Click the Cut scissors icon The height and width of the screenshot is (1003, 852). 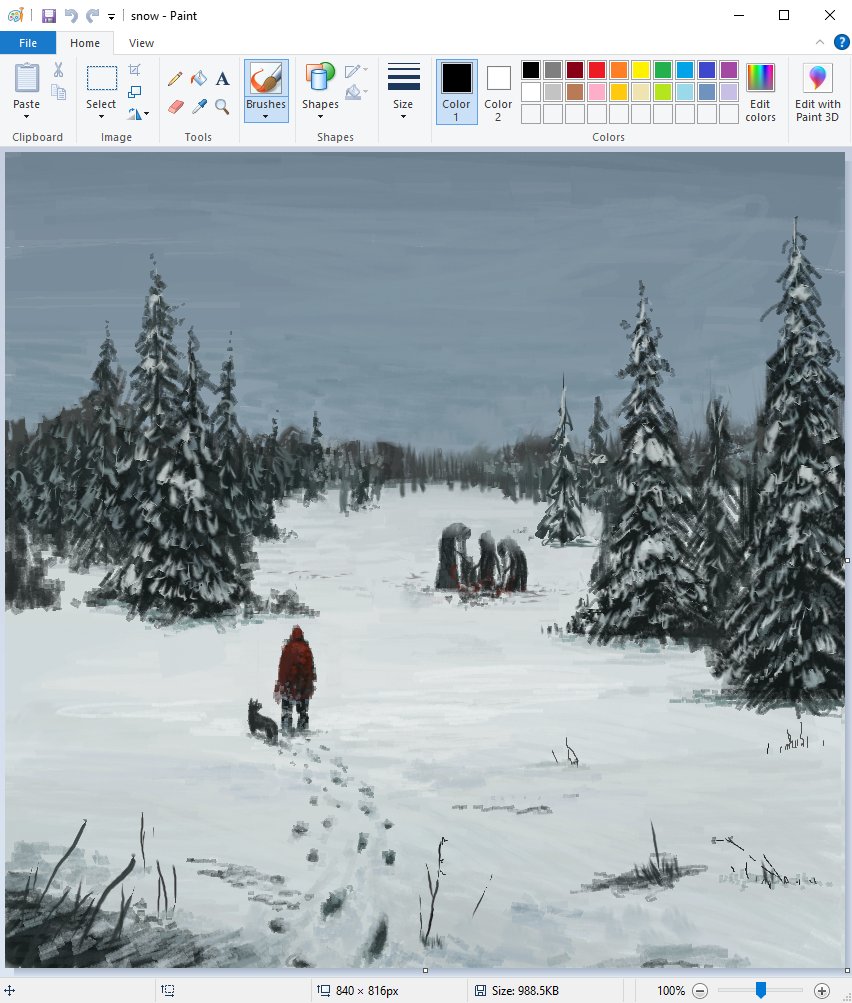pyautogui.click(x=58, y=69)
